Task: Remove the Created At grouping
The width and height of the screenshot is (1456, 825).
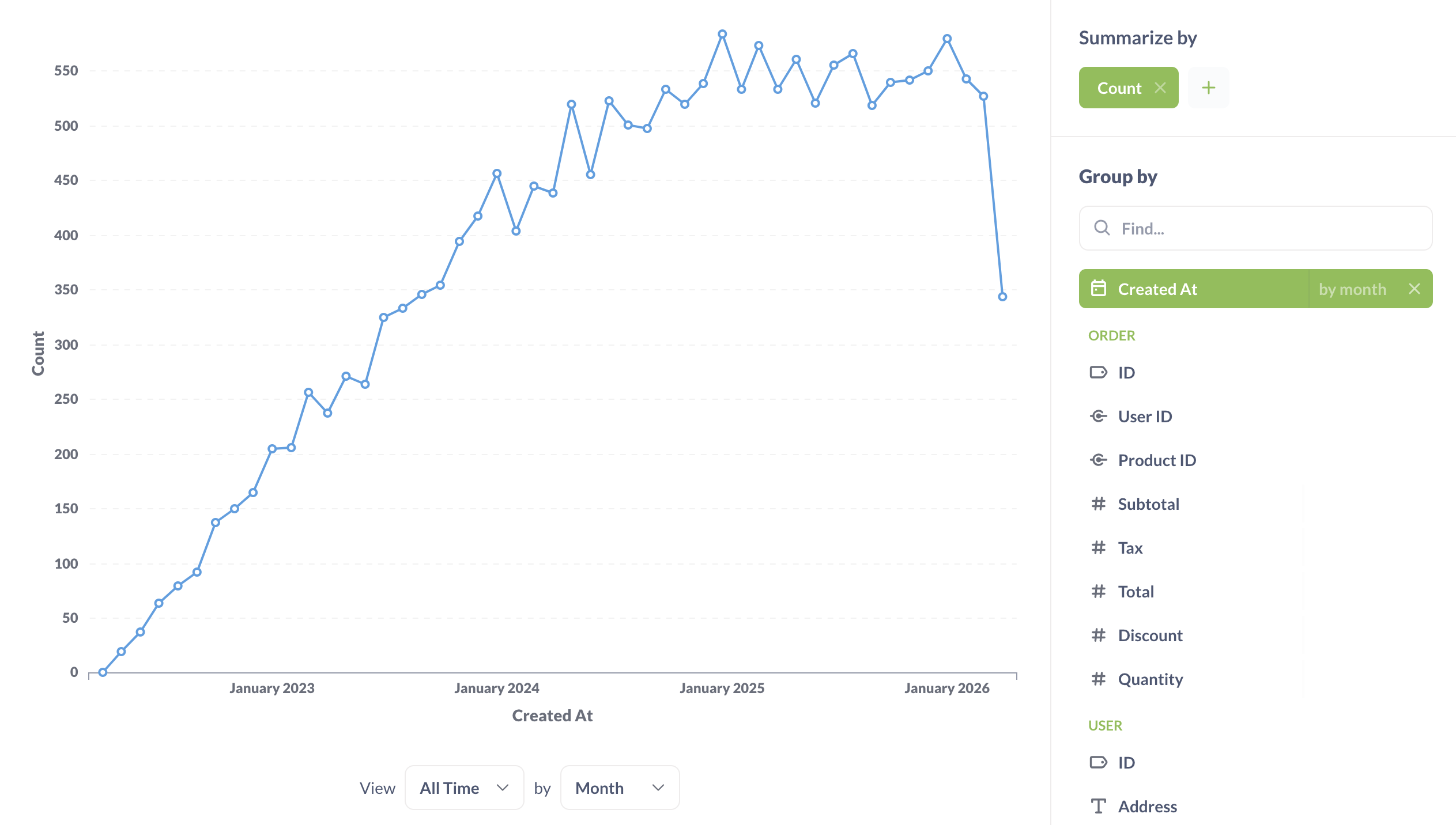Action: click(x=1414, y=289)
